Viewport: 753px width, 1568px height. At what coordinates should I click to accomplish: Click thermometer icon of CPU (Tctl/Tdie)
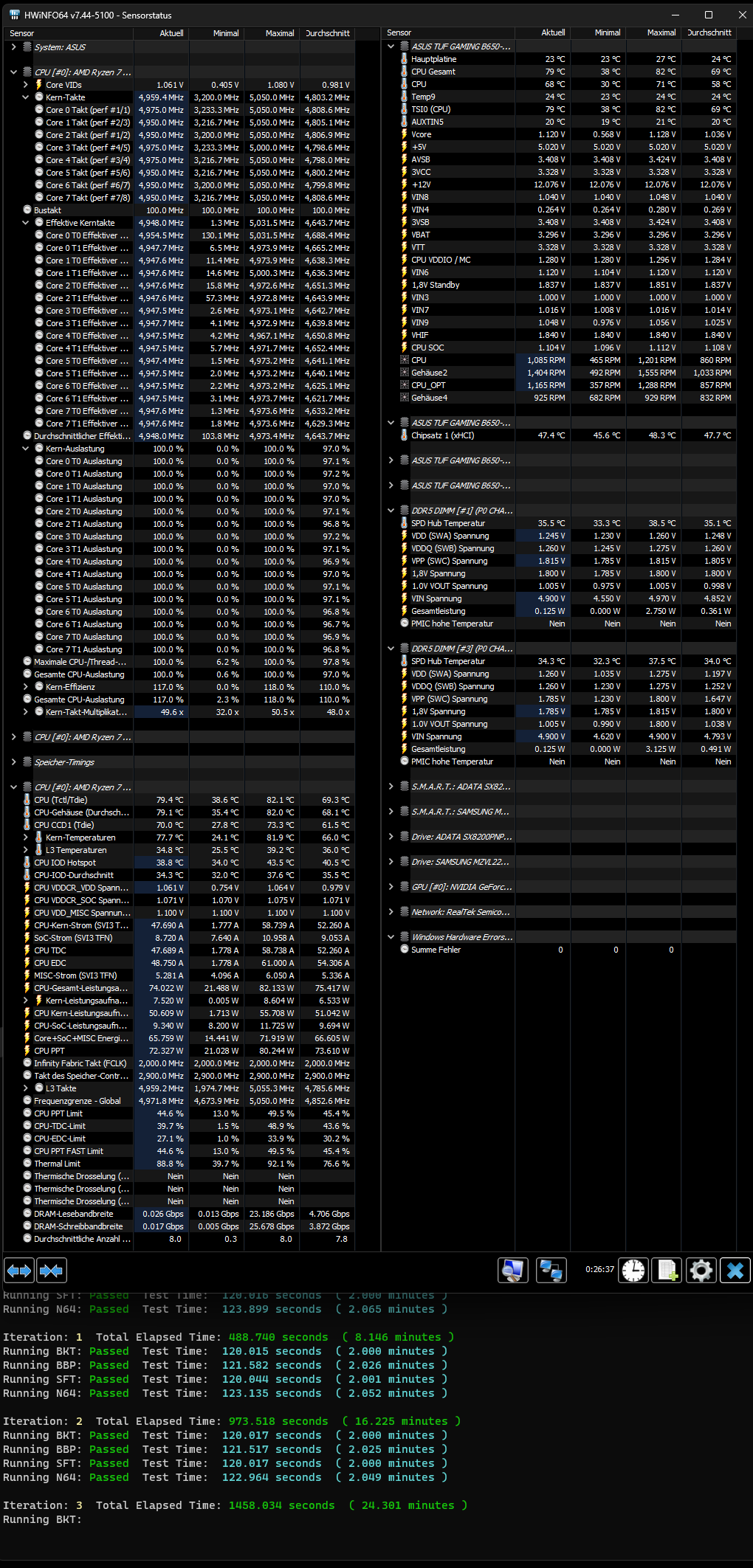27,800
